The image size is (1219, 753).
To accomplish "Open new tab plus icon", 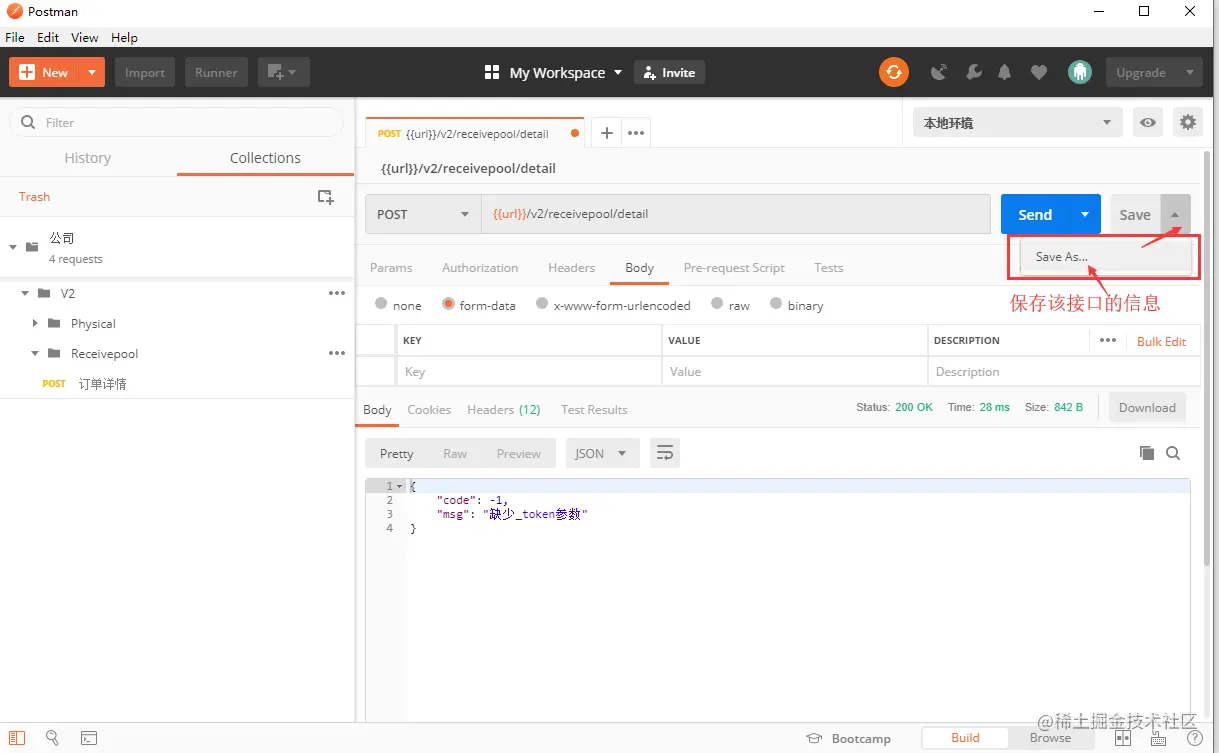I will tap(606, 133).
